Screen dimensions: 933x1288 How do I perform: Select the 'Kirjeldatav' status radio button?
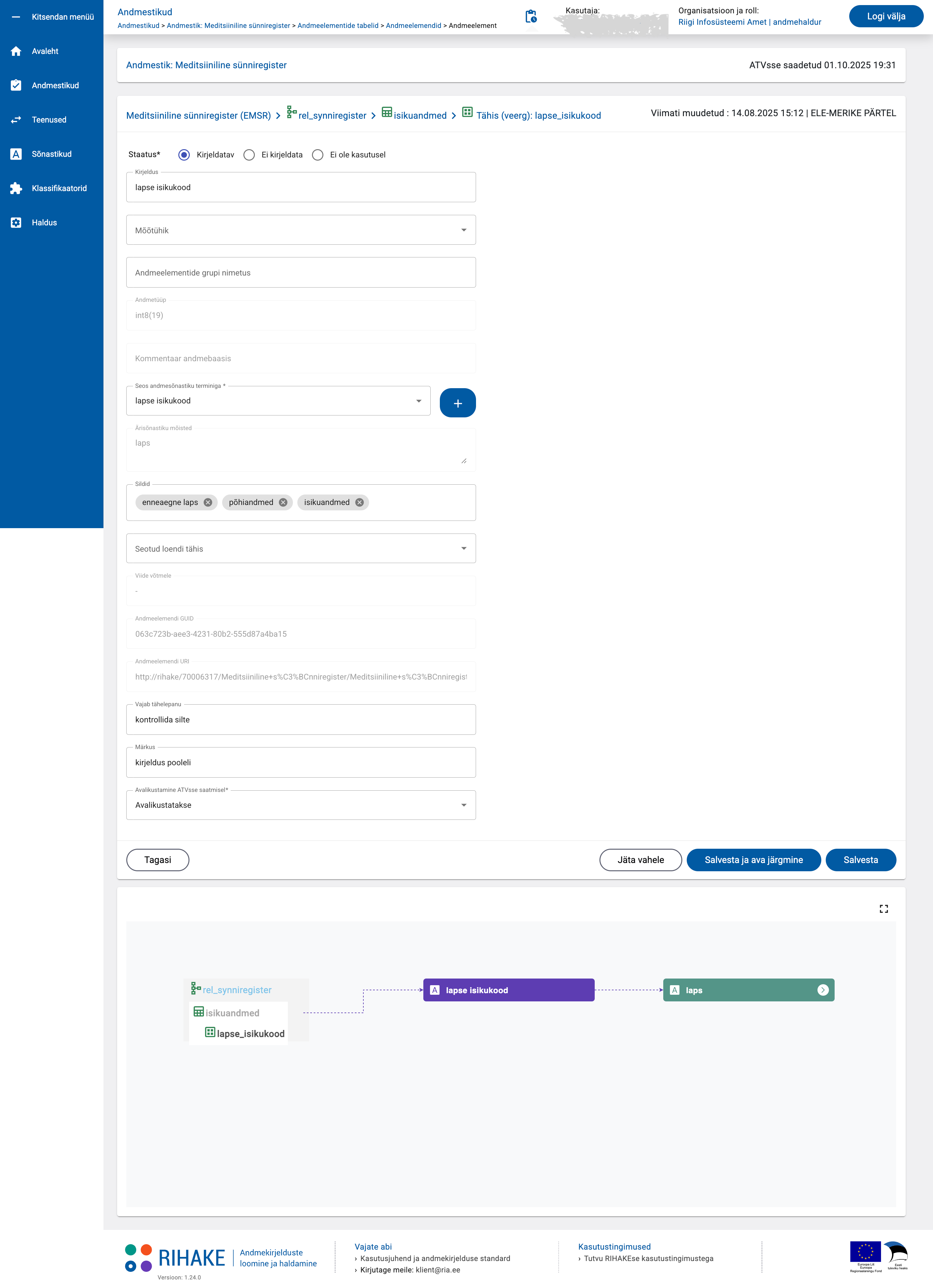tap(184, 155)
